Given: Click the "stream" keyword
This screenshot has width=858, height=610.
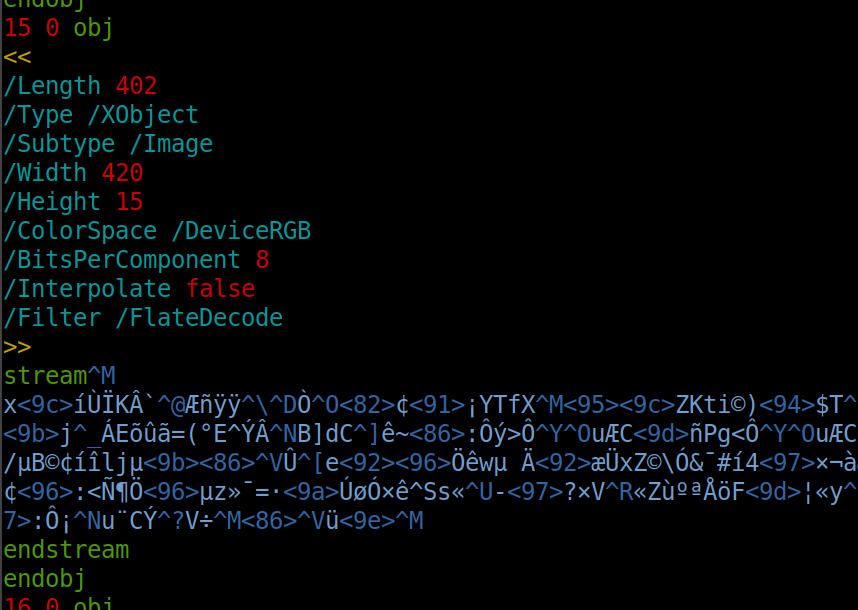Looking at the screenshot, I should 46,376.
